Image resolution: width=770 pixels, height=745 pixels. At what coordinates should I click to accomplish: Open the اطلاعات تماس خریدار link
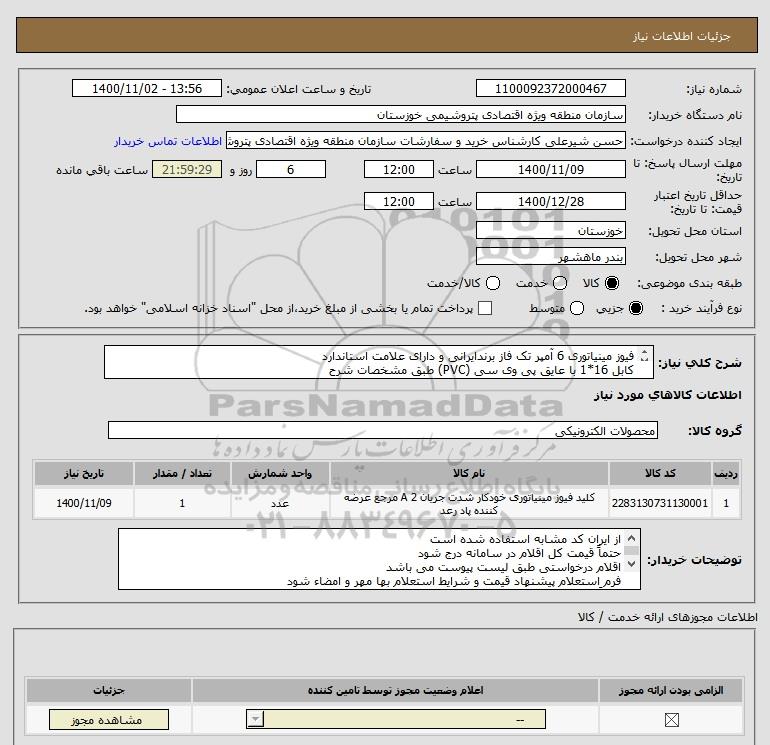pos(168,141)
